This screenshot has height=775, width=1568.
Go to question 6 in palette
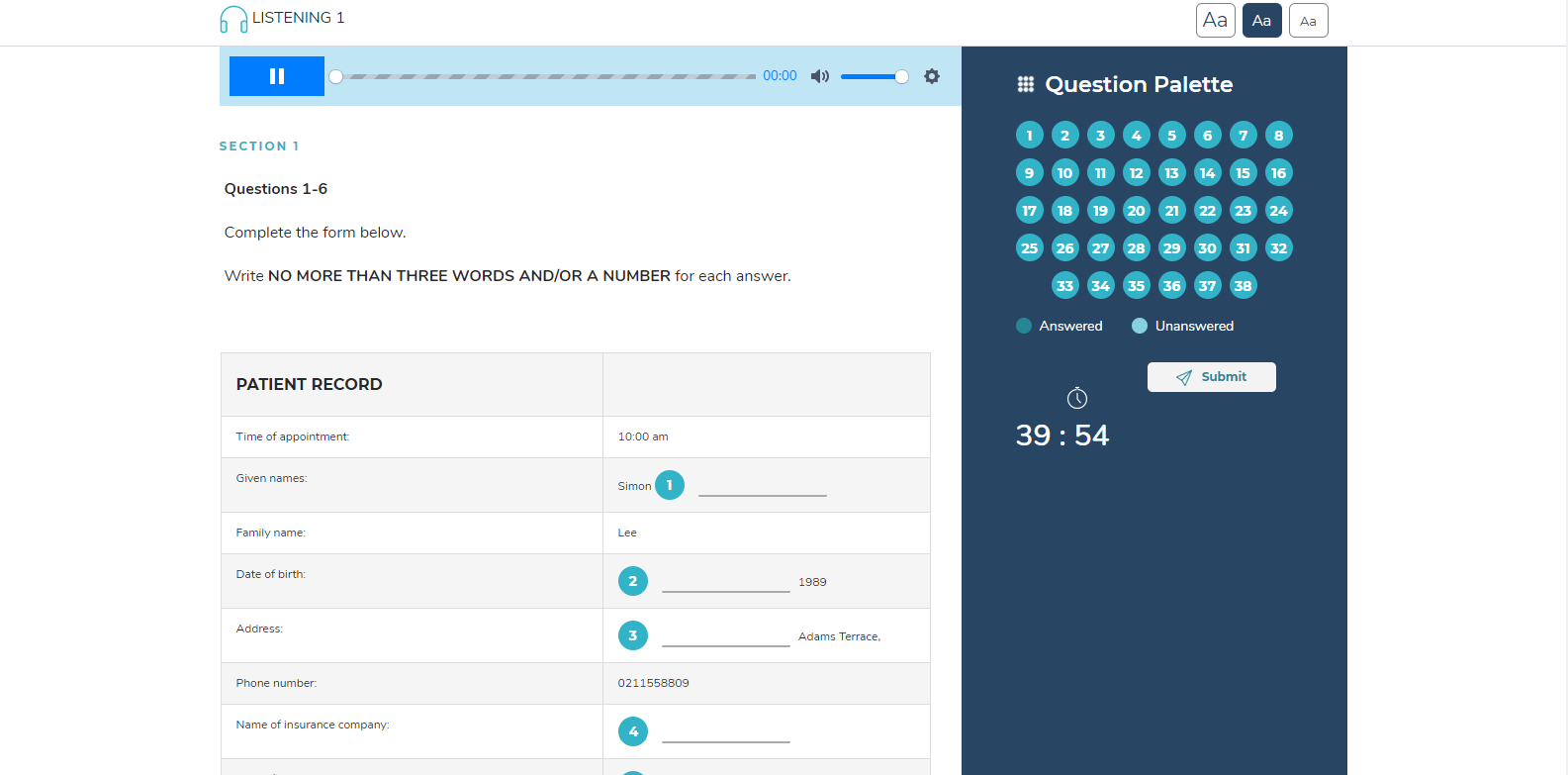(x=1208, y=136)
